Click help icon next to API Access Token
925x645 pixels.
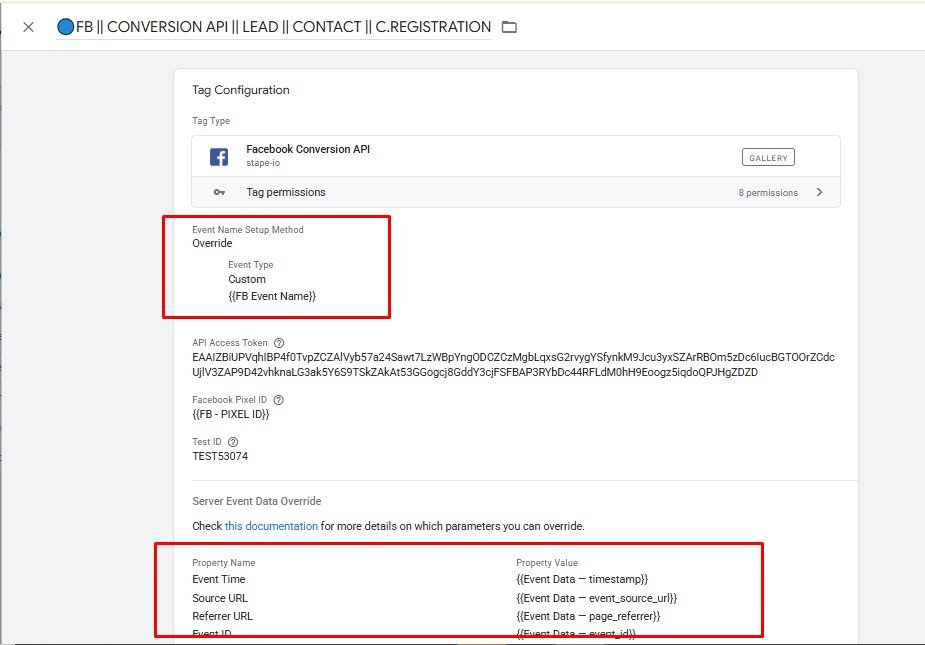(279, 343)
